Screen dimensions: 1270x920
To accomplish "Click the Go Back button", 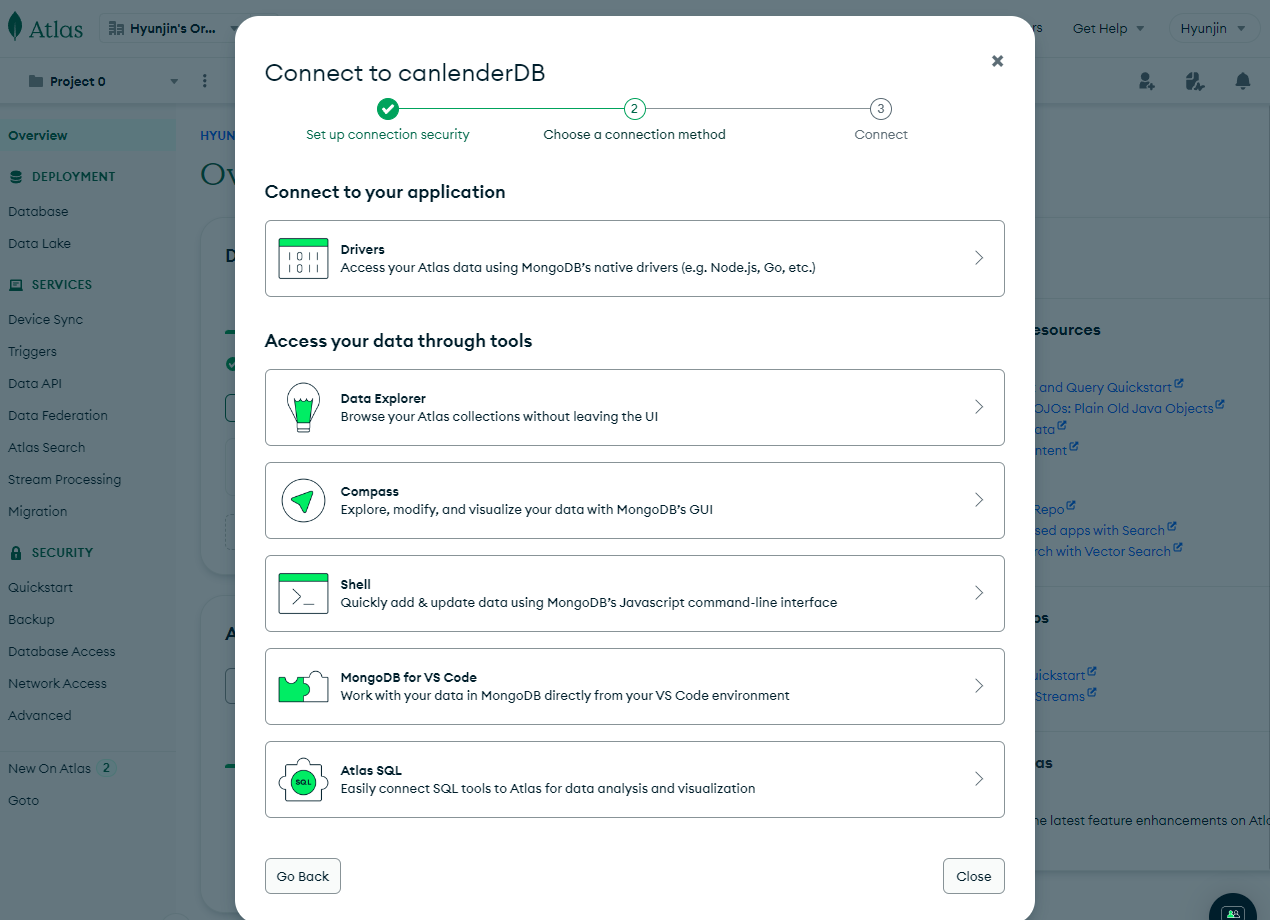I will tap(303, 876).
